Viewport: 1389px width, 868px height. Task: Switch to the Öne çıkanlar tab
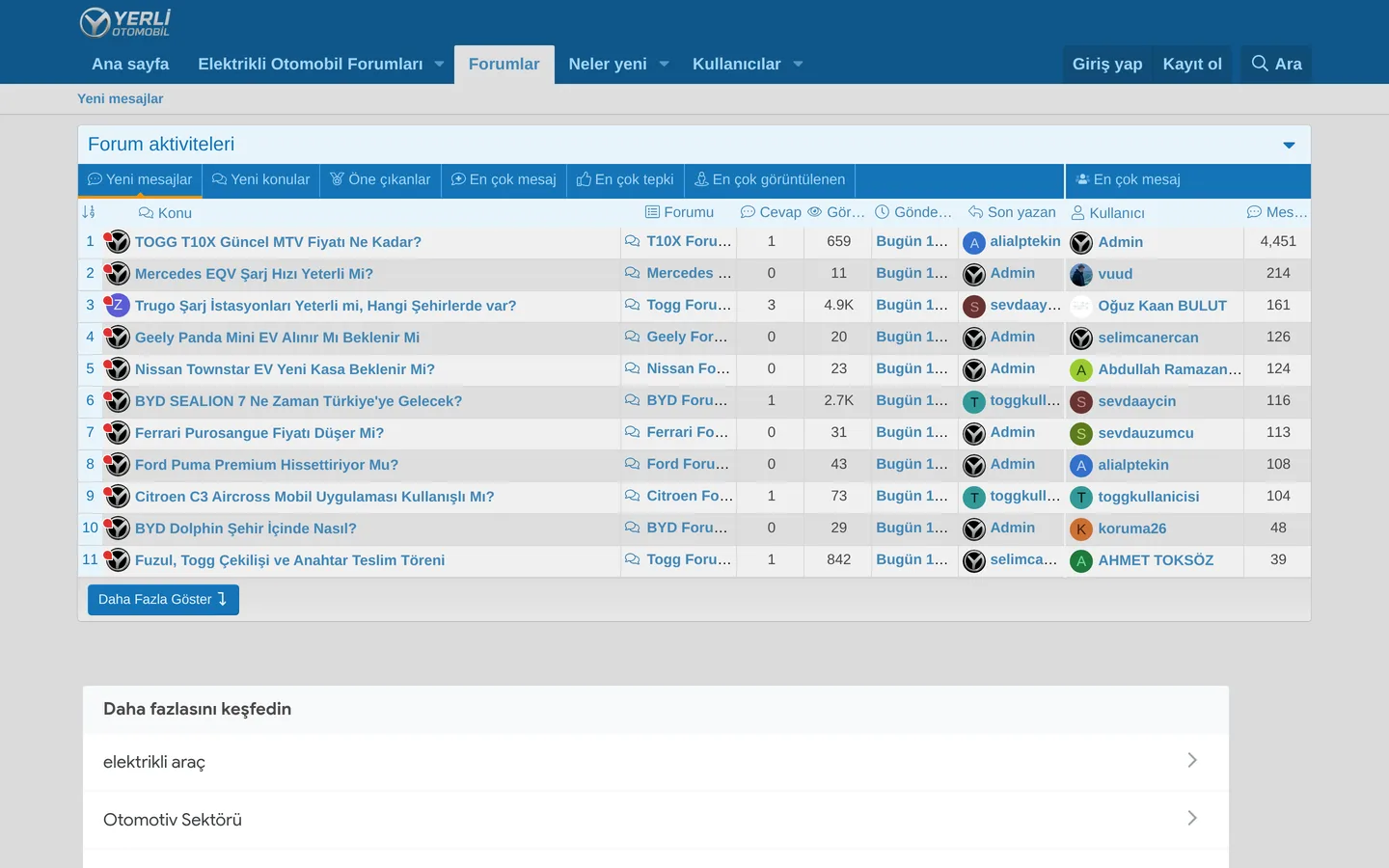pyautogui.click(x=380, y=179)
